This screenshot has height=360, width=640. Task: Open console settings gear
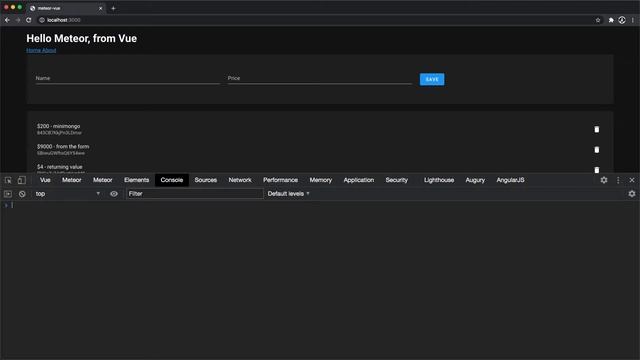(x=632, y=194)
